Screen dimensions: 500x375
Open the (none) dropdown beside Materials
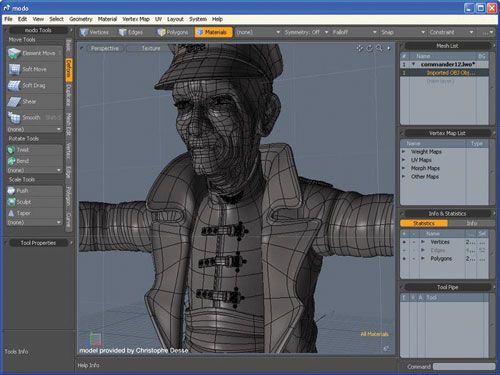(x=258, y=32)
